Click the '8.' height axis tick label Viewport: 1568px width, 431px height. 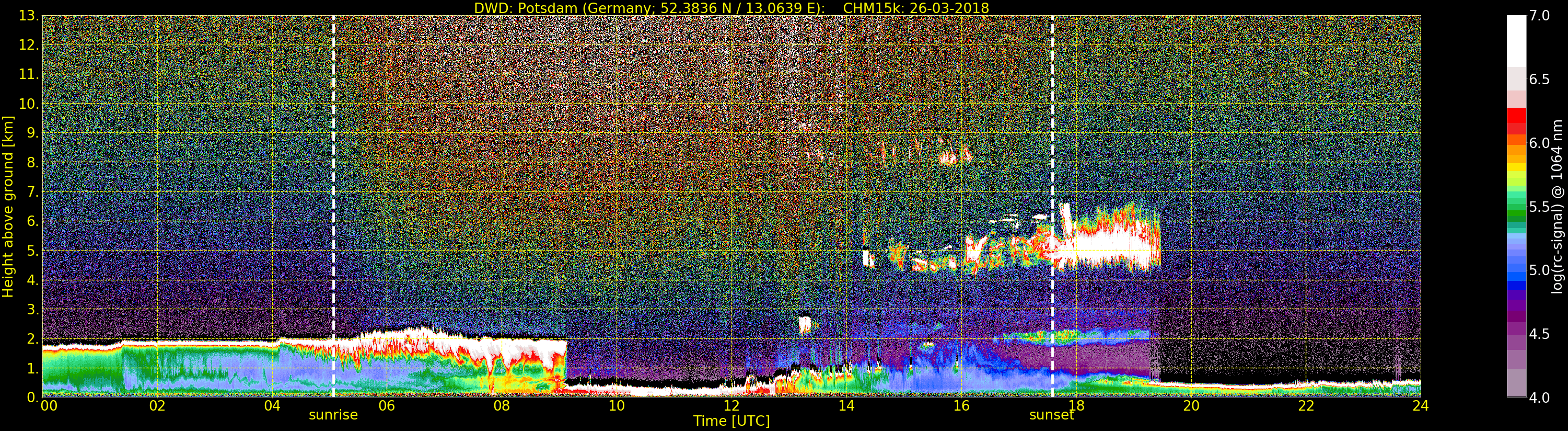pos(33,163)
